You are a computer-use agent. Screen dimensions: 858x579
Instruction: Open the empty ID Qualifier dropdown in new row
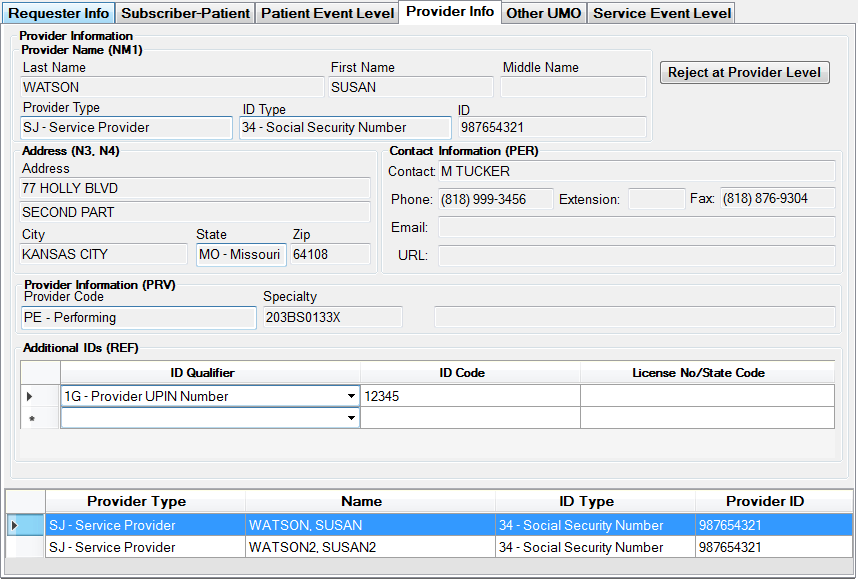tap(351, 419)
